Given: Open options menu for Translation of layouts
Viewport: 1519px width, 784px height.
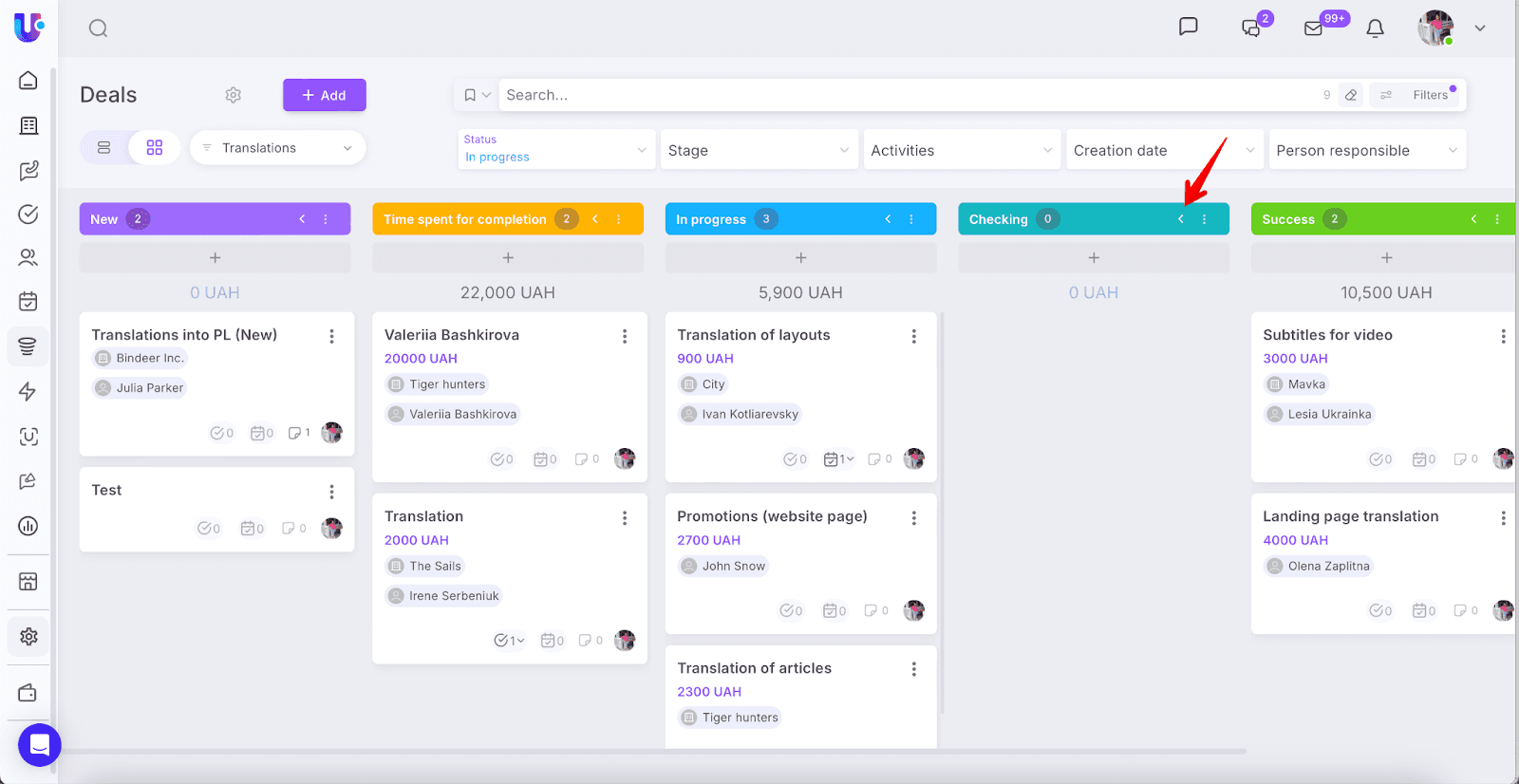Looking at the screenshot, I should coord(913,336).
